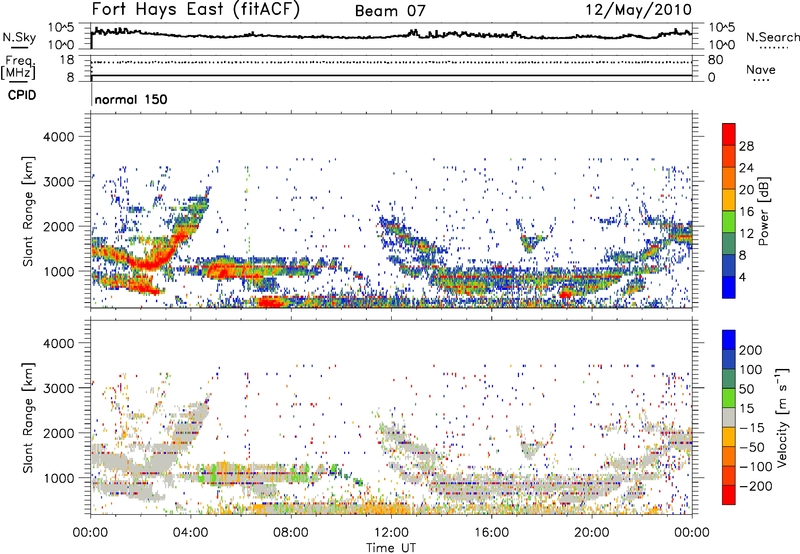Viewport: 800px width, 554px height.
Task: Pick the blue top velocity color segment
Action: [729, 340]
